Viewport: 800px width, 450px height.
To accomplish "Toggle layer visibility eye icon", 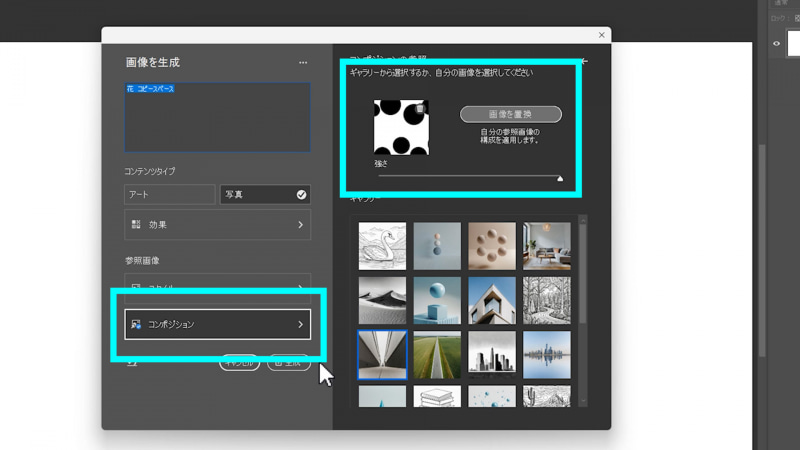I will click(x=777, y=43).
